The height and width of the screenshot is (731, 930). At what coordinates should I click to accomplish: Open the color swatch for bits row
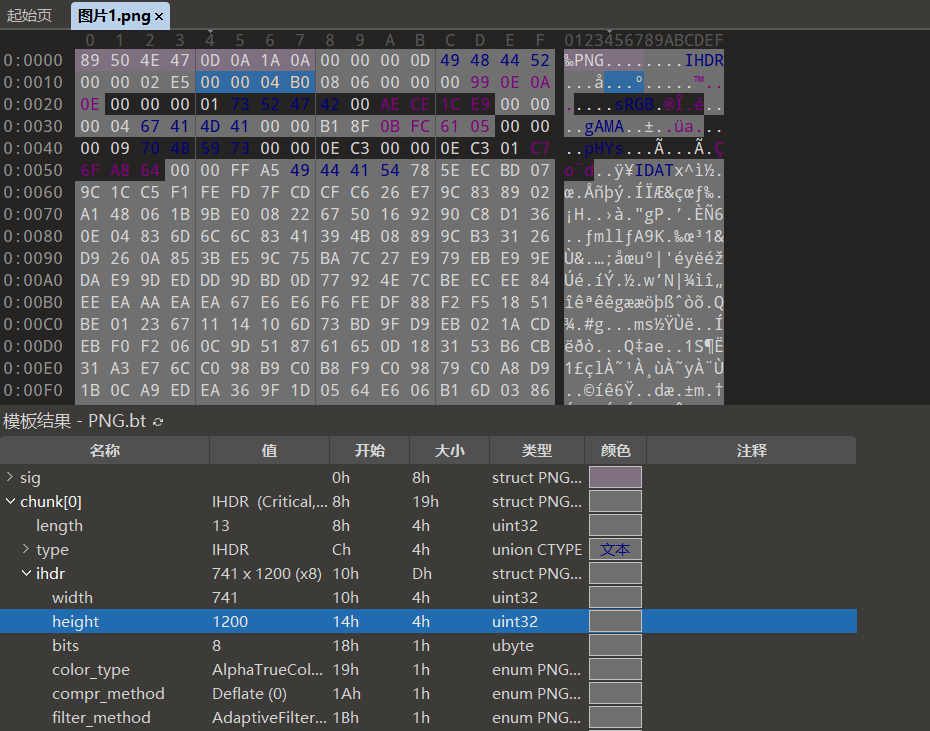pyautogui.click(x=615, y=646)
